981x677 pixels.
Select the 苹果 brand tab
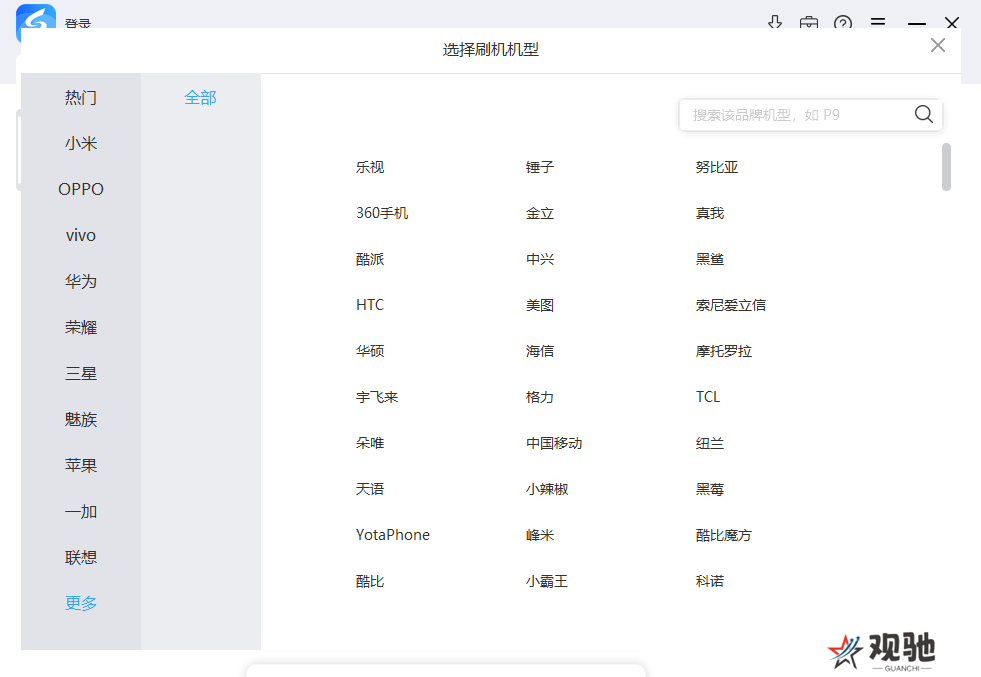[81, 466]
